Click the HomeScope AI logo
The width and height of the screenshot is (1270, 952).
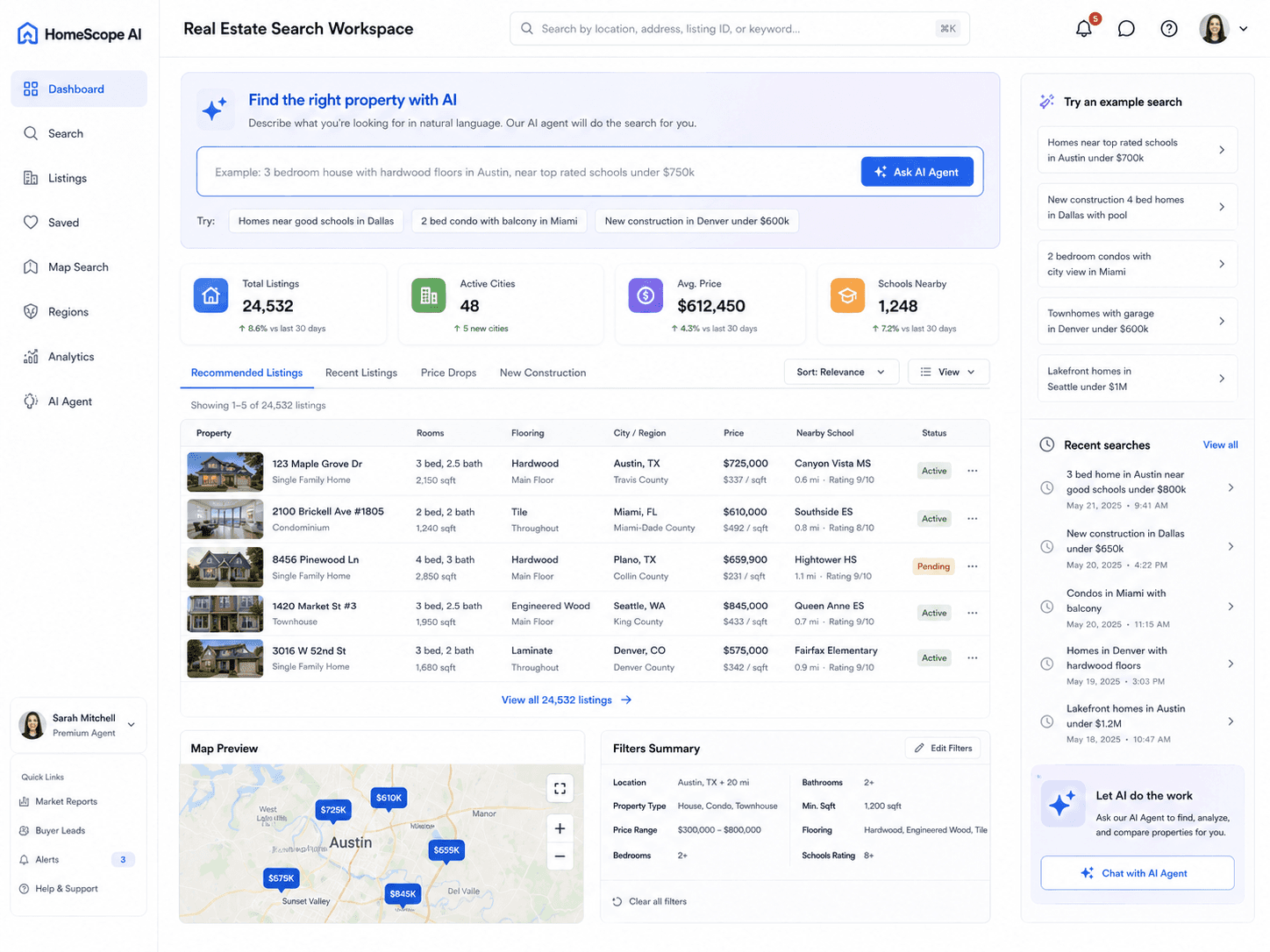coord(79,34)
